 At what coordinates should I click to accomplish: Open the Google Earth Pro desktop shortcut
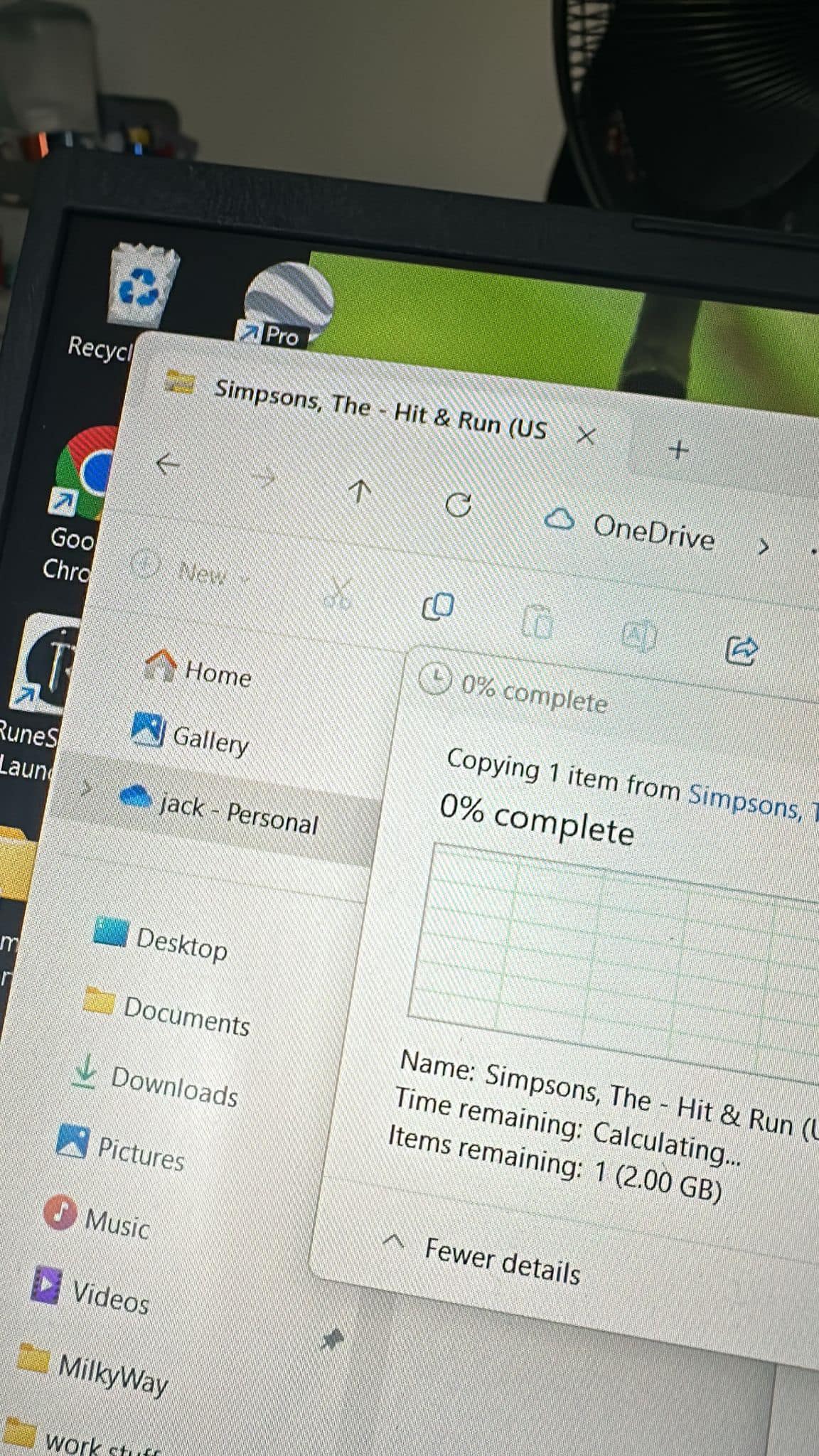(x=284, y=304)
